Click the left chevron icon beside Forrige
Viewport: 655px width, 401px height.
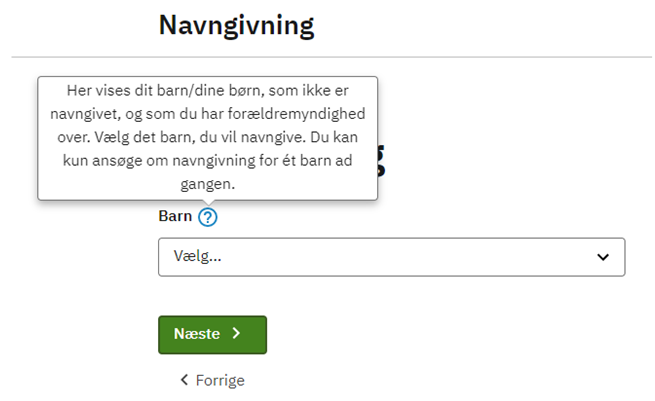(184, 380)
